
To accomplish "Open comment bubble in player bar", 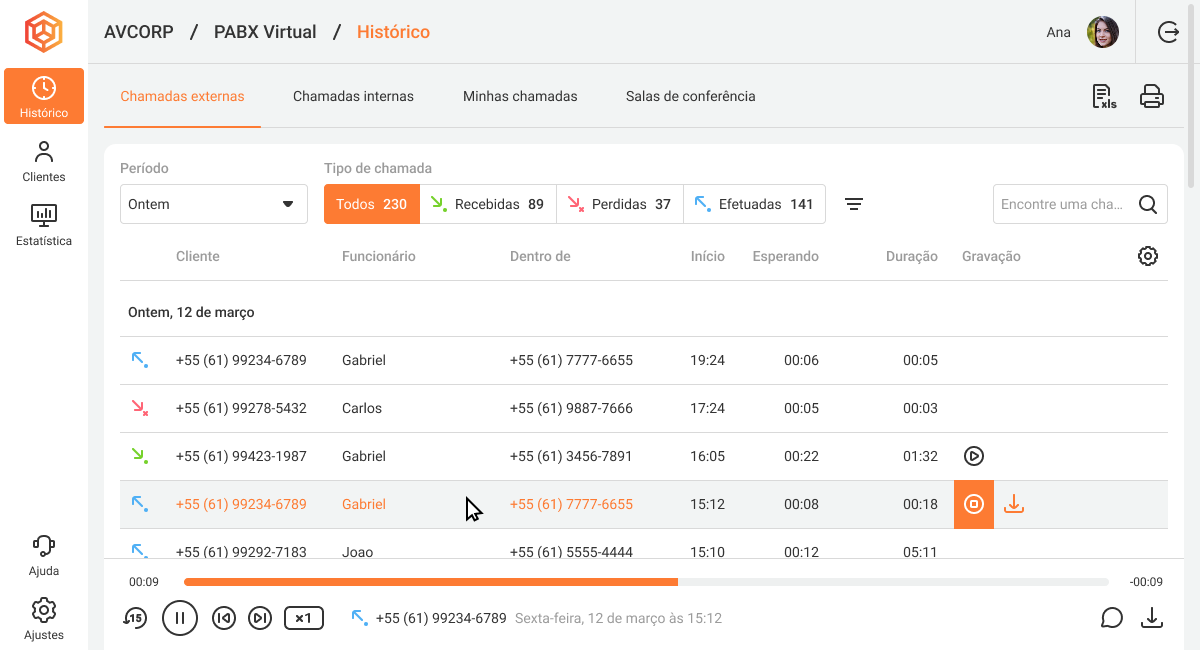I will coord(1112,618).
